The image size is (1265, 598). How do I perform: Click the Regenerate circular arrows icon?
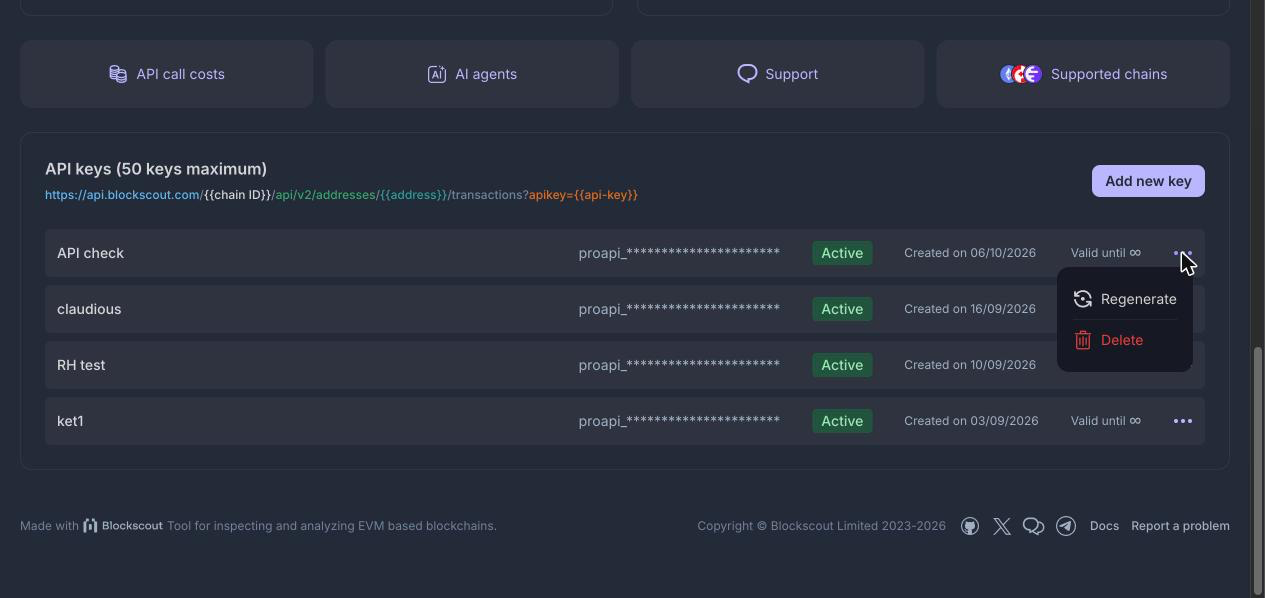tap(1083, 299)
